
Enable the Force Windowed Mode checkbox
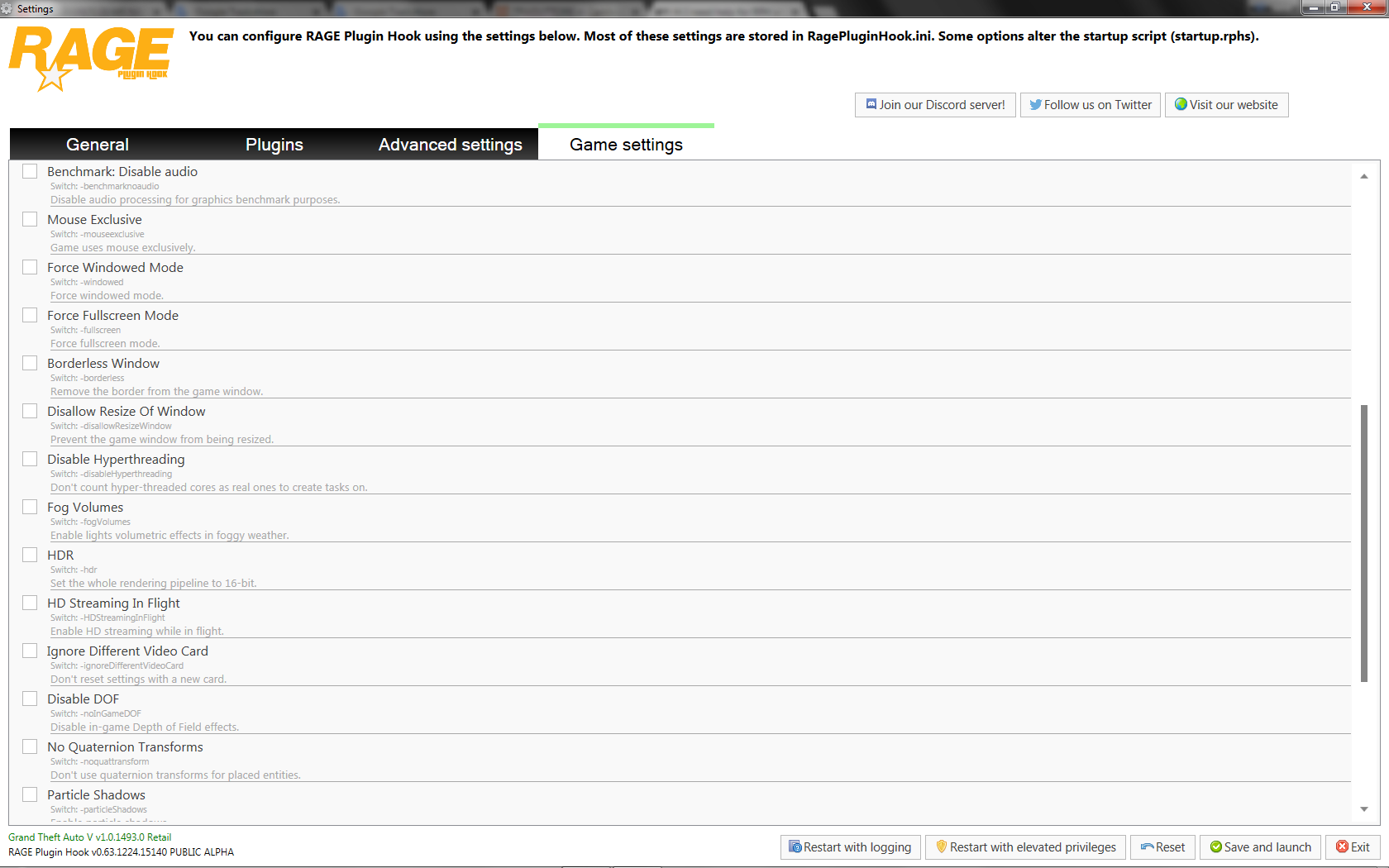coord(30,268)
